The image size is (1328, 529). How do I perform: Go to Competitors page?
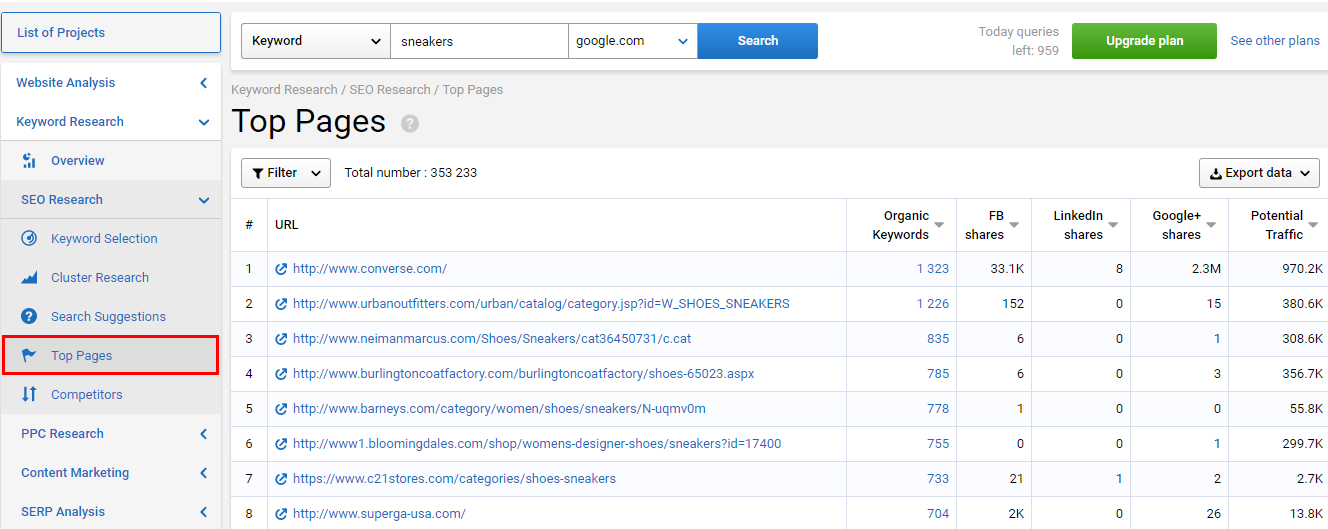87,395
